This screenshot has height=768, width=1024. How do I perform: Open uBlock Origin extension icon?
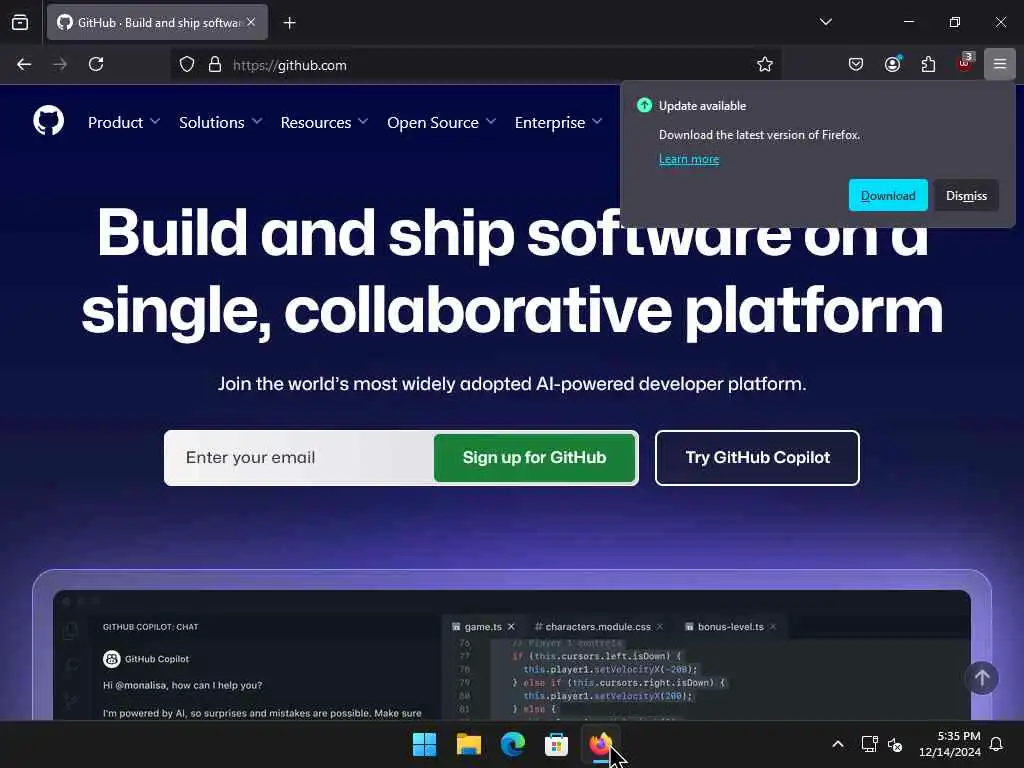point(965,63)
